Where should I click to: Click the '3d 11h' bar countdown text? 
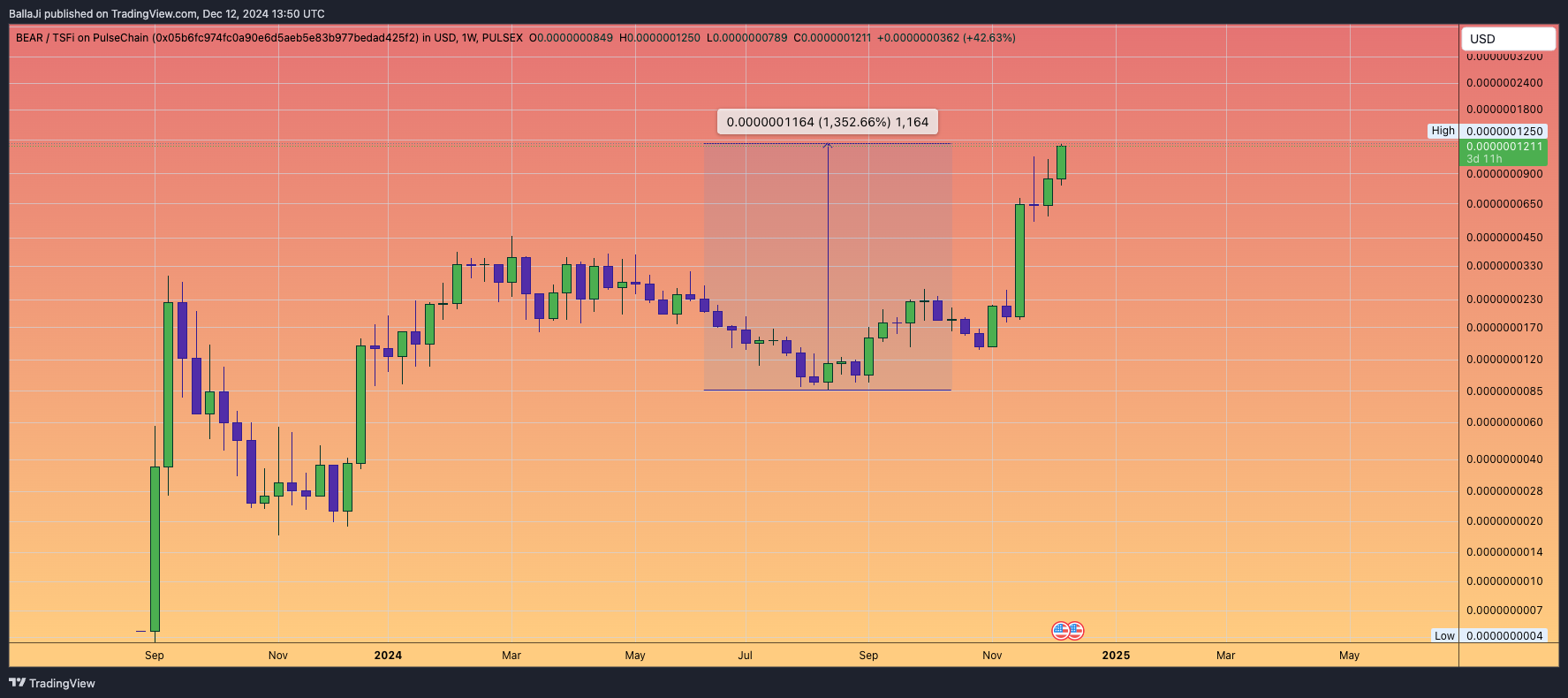coord(1484,159)
